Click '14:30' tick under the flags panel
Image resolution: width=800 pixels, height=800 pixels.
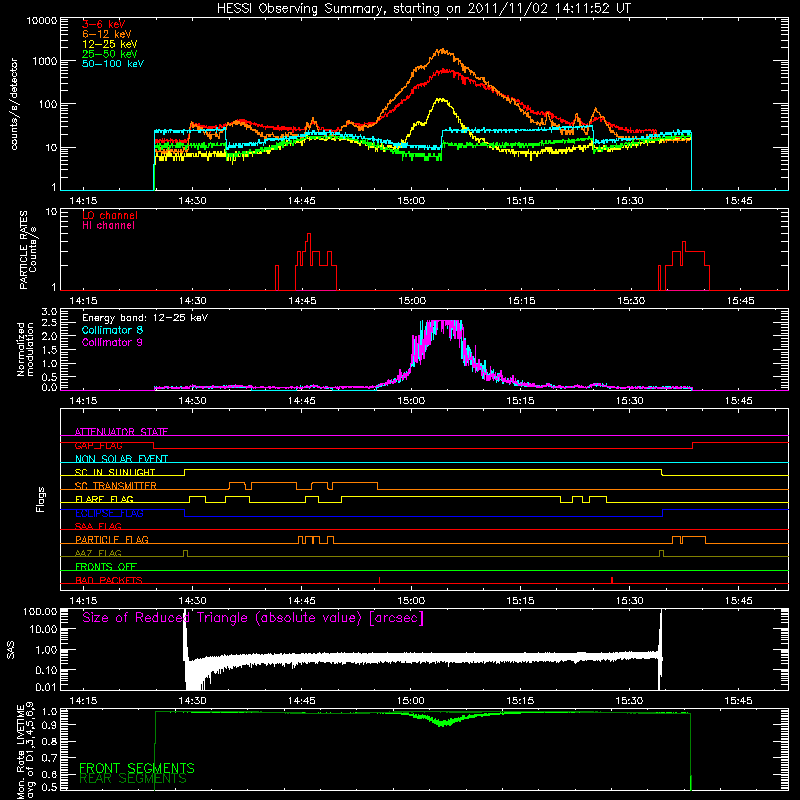[x=192, y=601]
